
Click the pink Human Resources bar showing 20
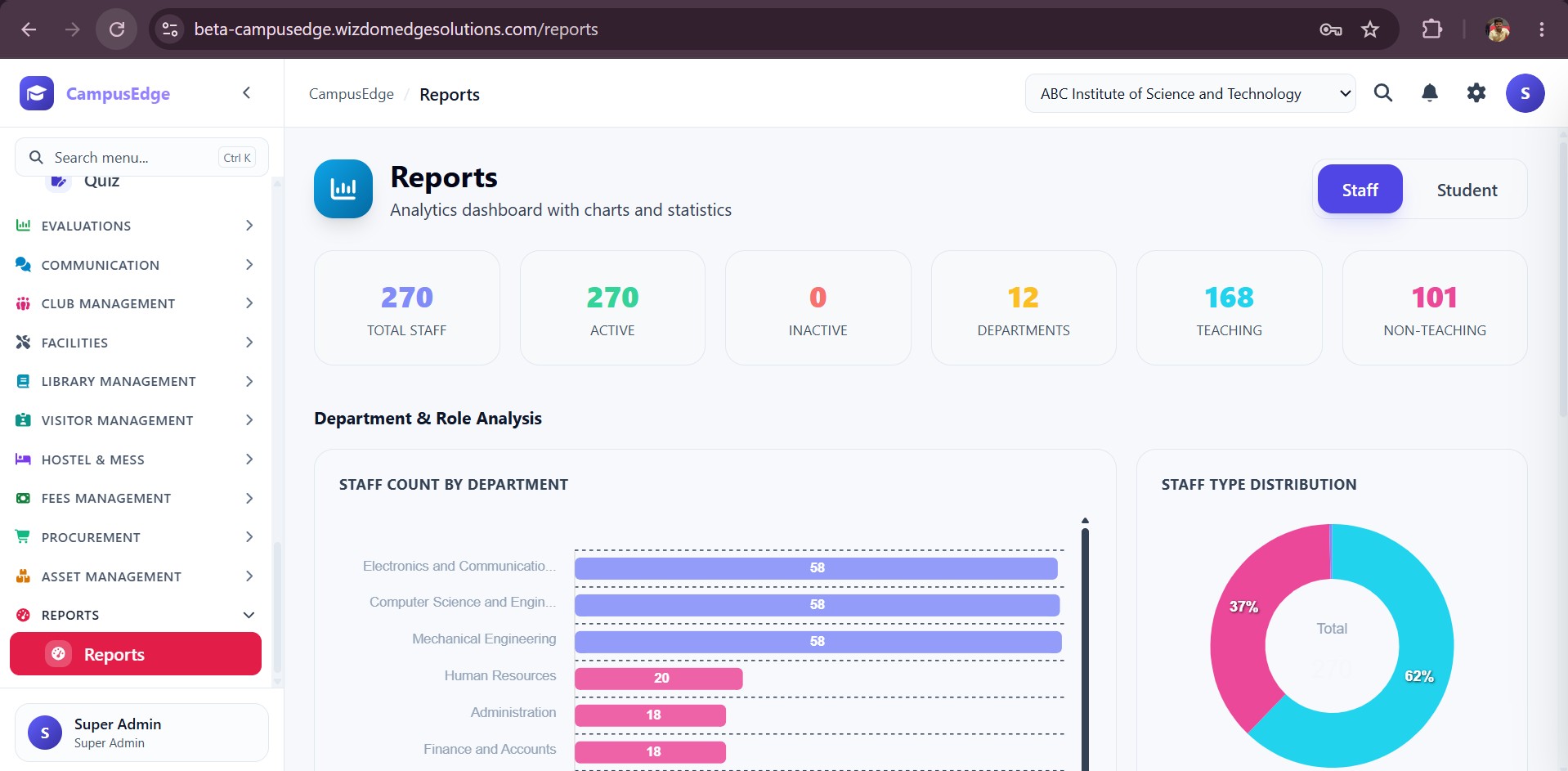[x=658, y=678]
